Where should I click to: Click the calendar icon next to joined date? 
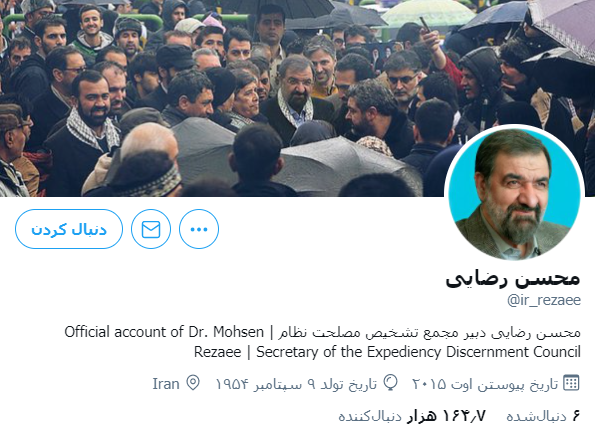(571, 383)
